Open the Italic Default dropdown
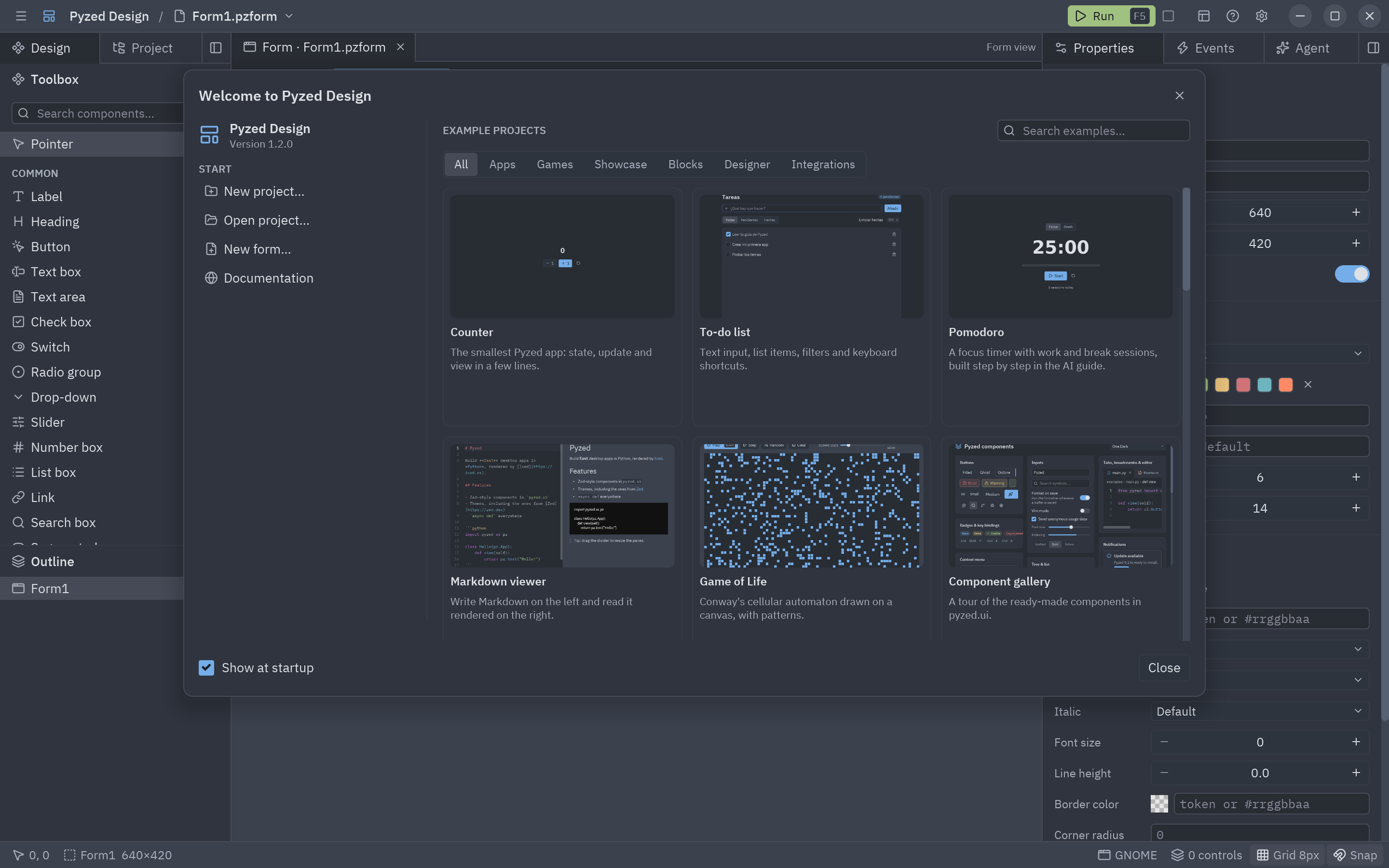 [1259, 711]
